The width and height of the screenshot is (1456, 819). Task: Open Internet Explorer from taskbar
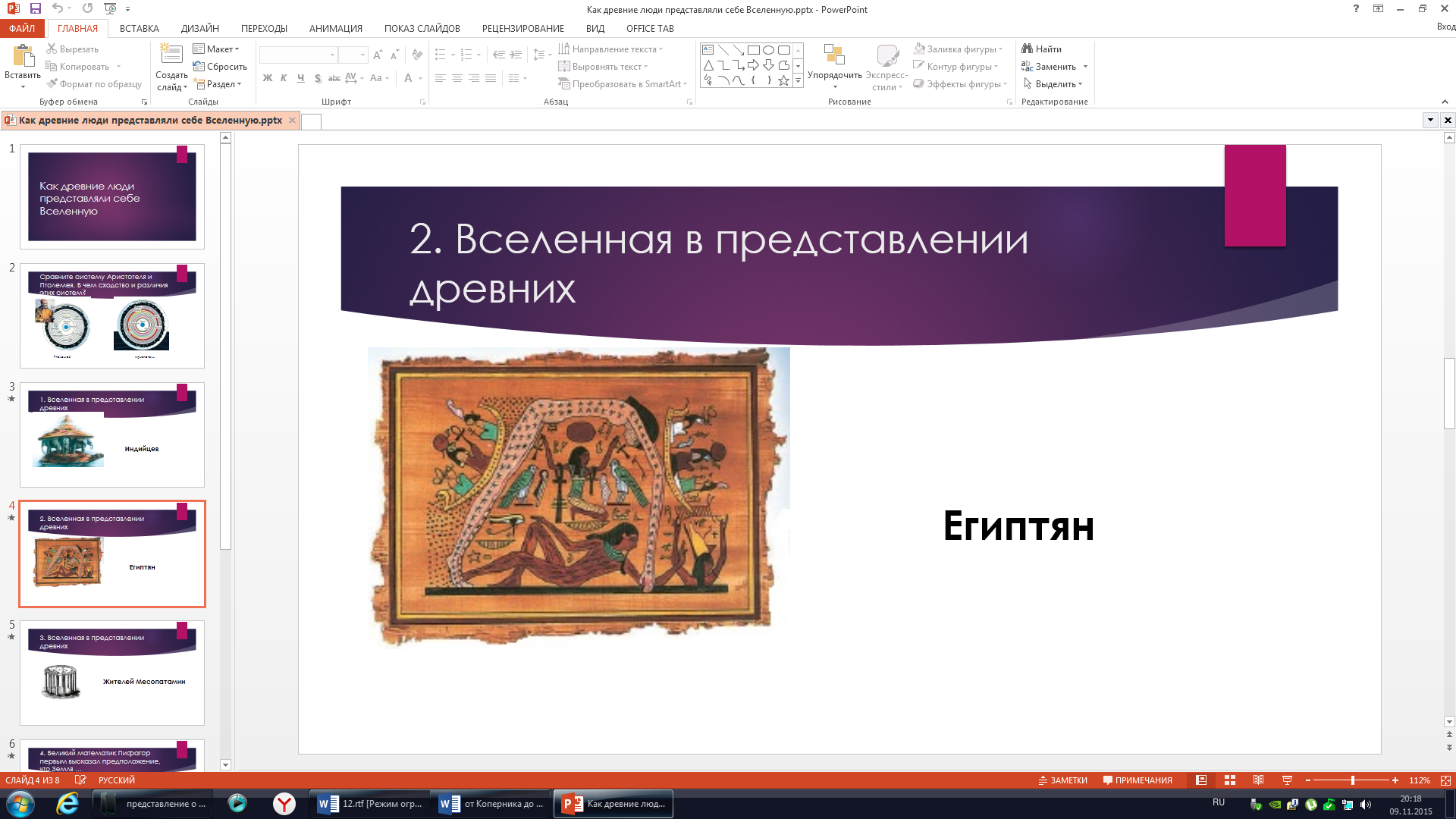(67, 804)
